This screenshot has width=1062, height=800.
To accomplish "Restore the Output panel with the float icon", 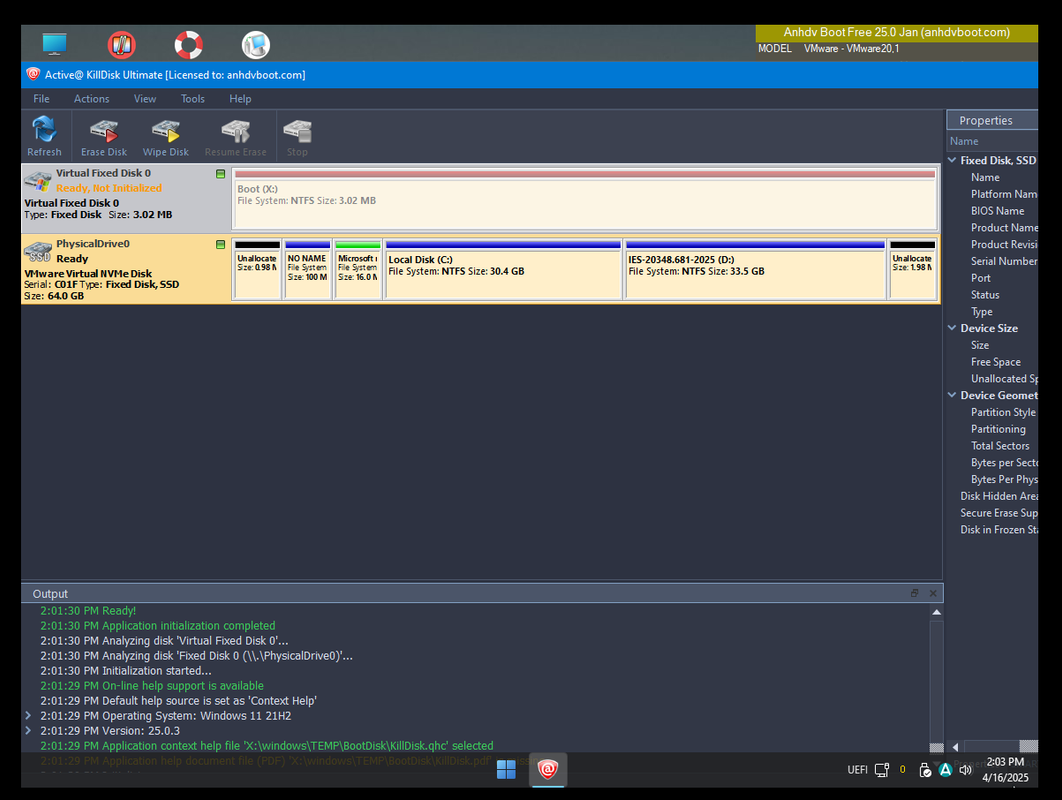I will [914, 593].
